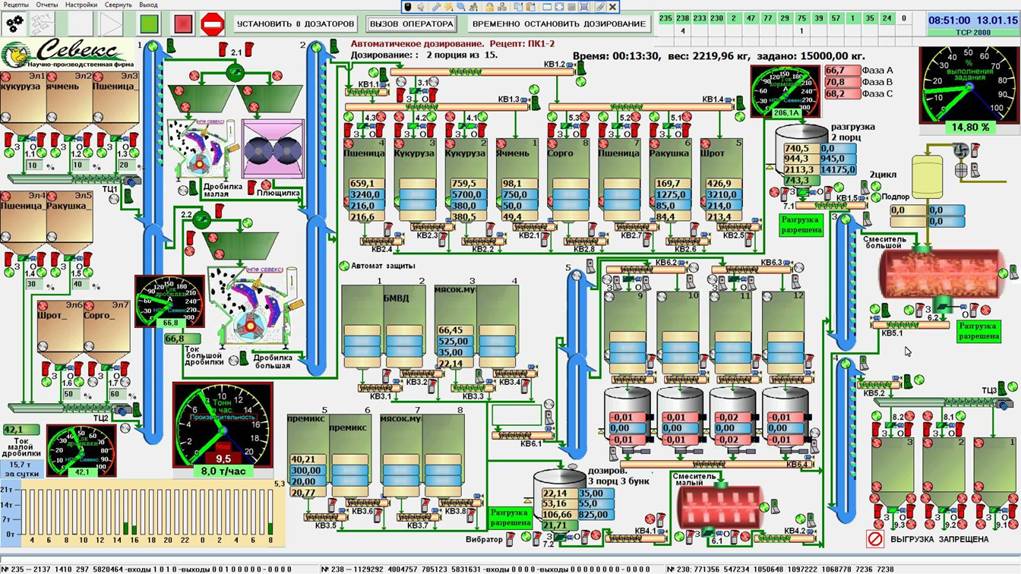Screen dimensions: 1021x574
Task: Click the gears settings icon in toolbar
Action: click(x=16, y=22)
